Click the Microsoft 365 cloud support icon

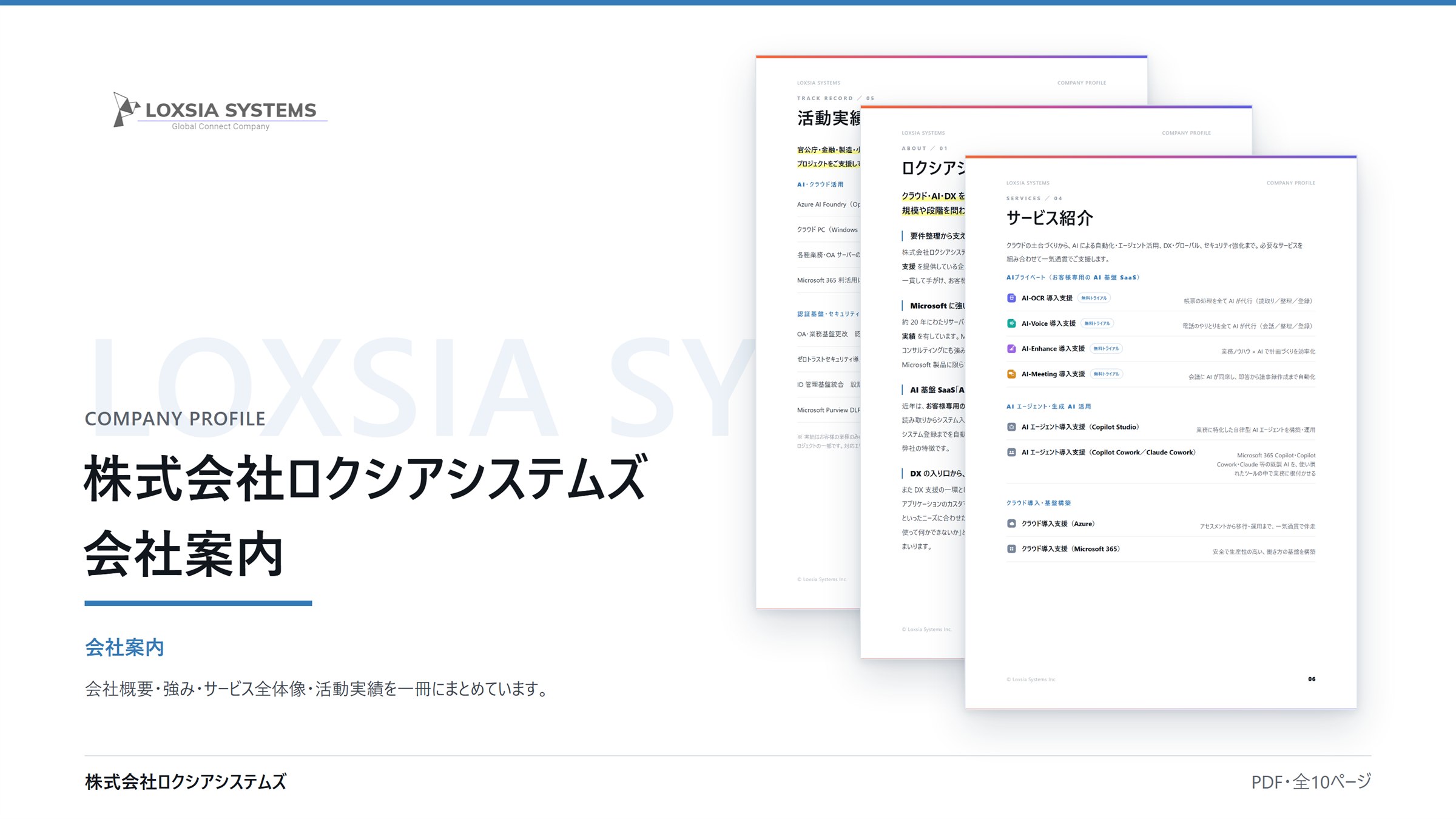[1011, 549]
